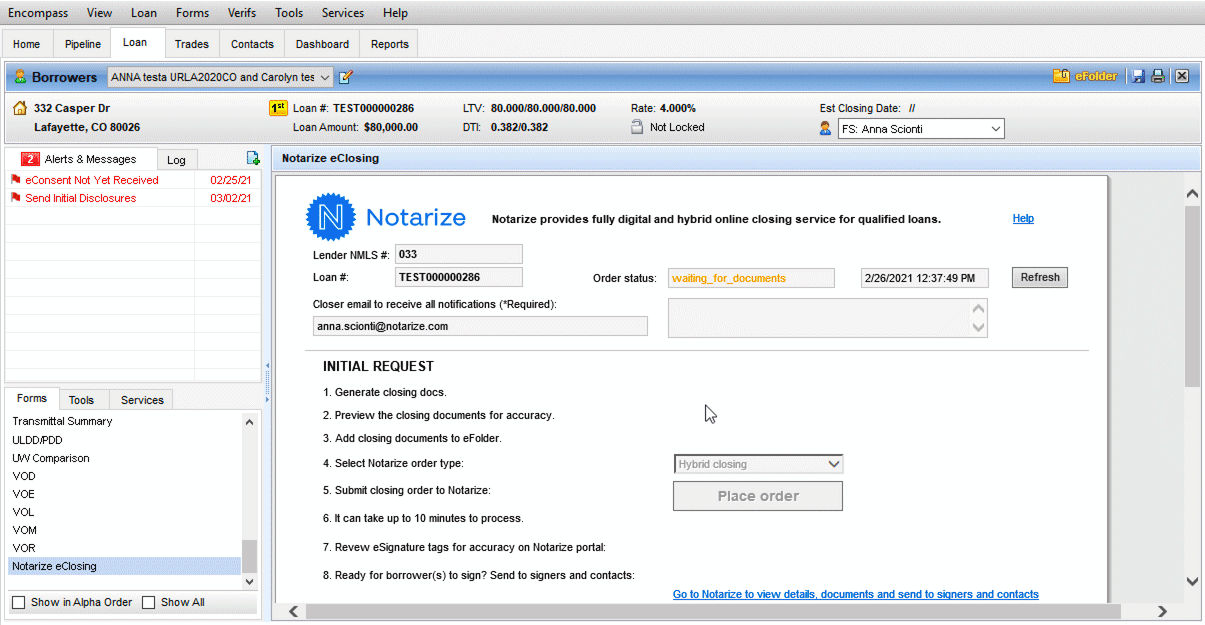1205x625 pixels.
Task: Add a new log entry with the document icon
Action: point(253,158)
